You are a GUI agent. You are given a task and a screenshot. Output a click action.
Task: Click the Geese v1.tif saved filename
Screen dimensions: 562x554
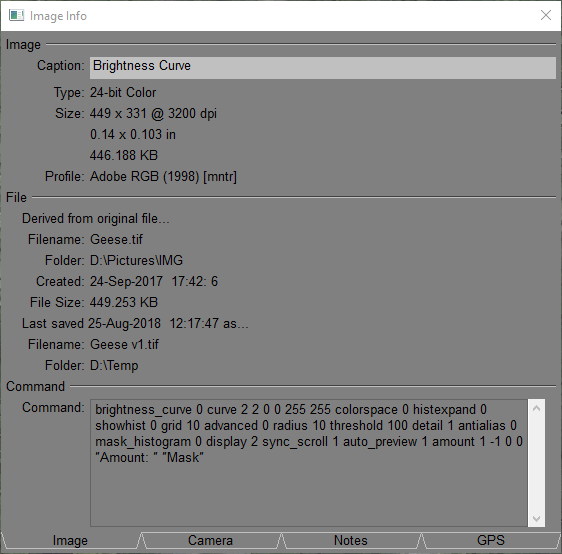click(x=124, y=344)
